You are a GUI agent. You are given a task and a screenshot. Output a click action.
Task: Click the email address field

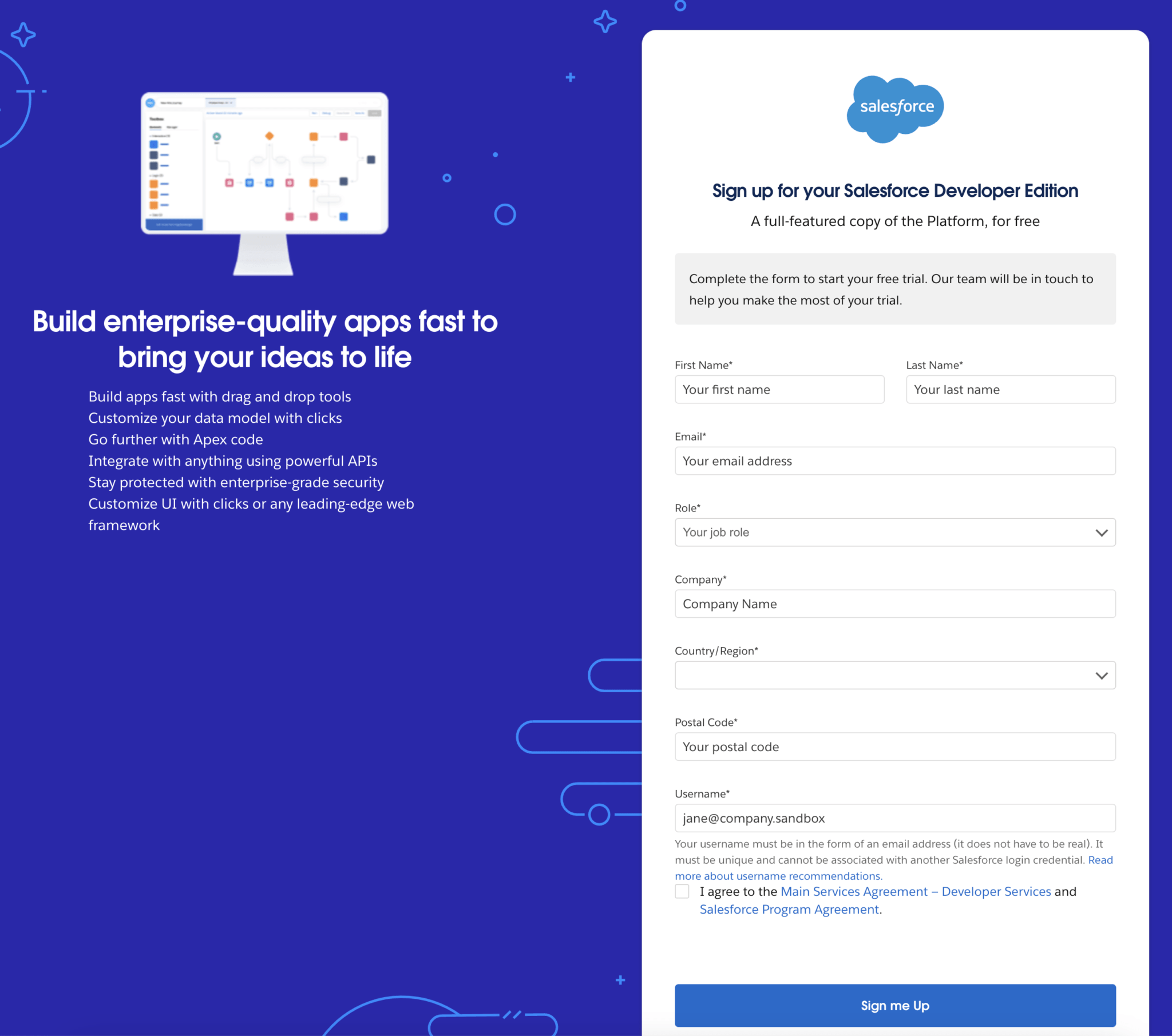click(x=895, y=461)
